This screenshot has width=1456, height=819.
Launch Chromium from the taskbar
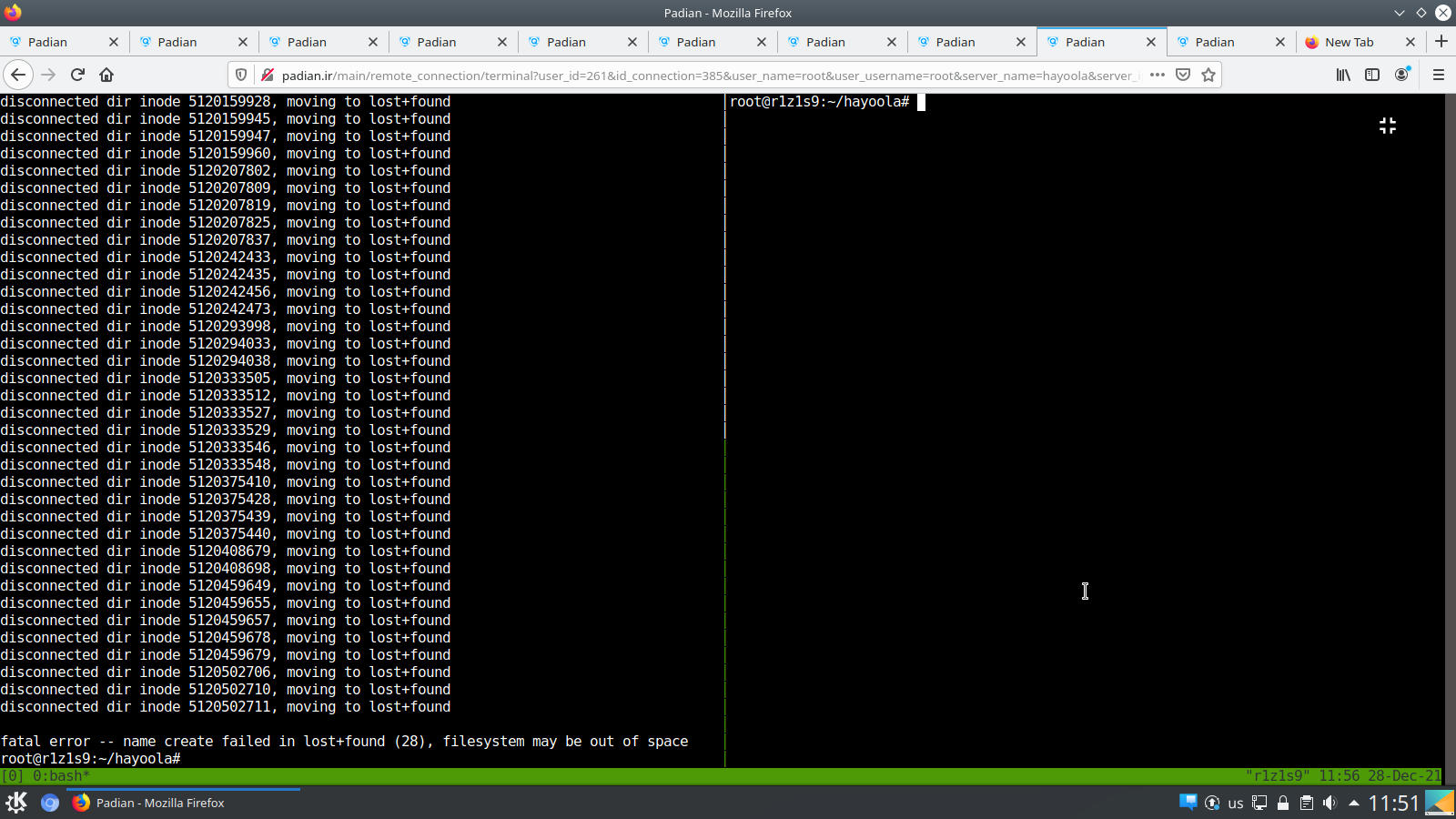click(50, 803)
